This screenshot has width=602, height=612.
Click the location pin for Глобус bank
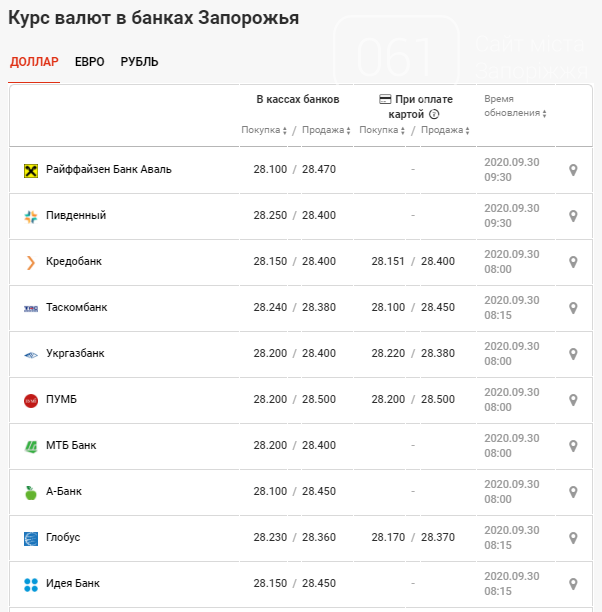pos(573,538)
